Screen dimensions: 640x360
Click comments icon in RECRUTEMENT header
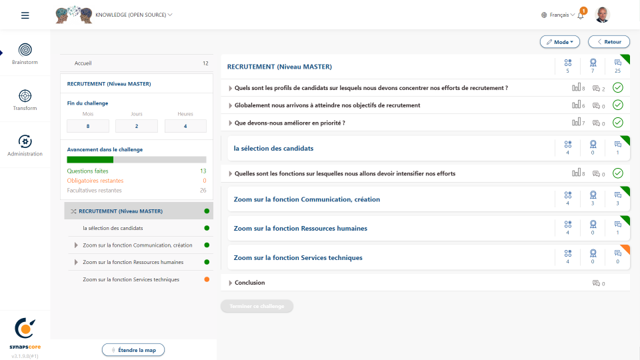tap(618, 62)
